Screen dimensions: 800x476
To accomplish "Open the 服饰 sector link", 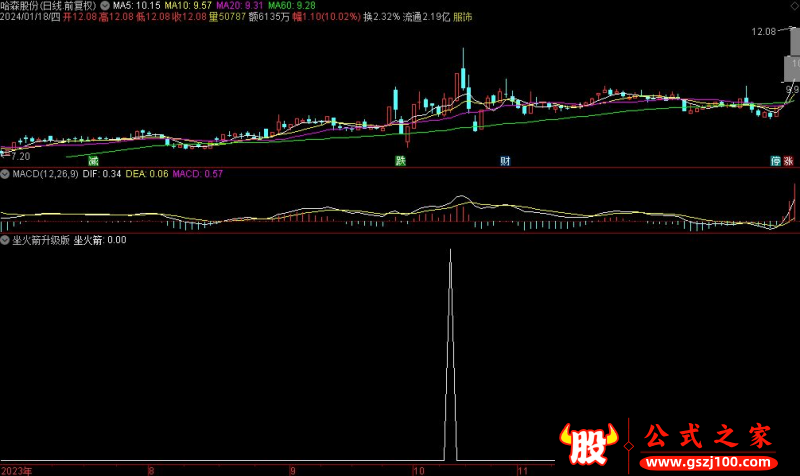I will [x=463, y=17].
